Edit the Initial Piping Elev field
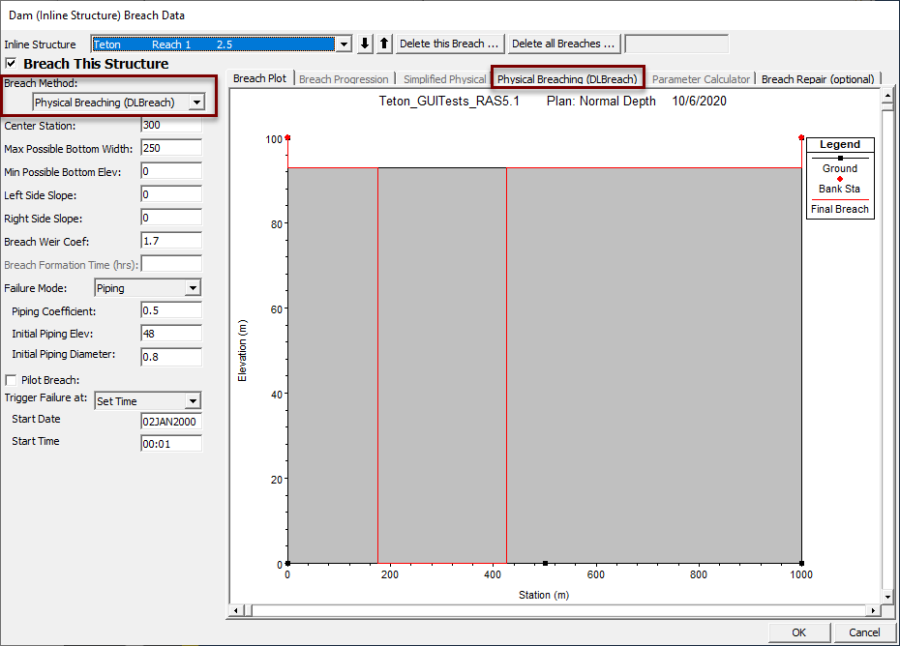The image size is (900, 646). [169, 334]
